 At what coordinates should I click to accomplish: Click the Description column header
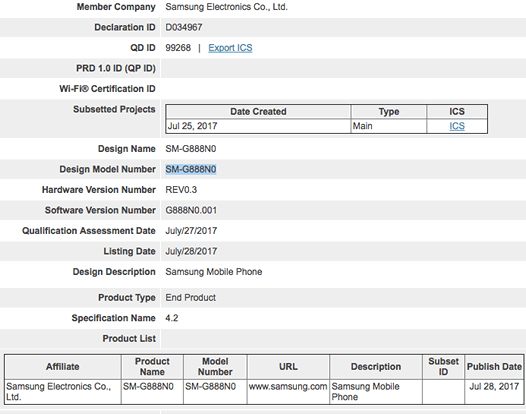coord(376,367)
